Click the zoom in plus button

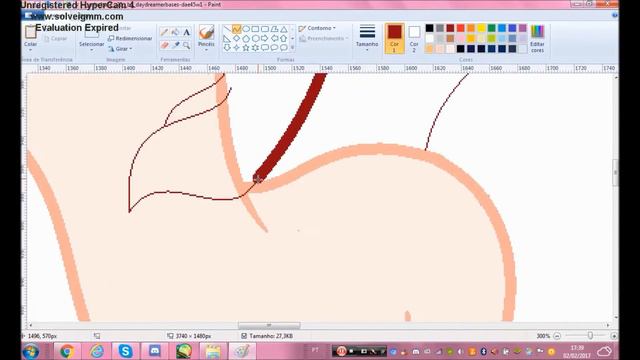click(x=613, y=336)
